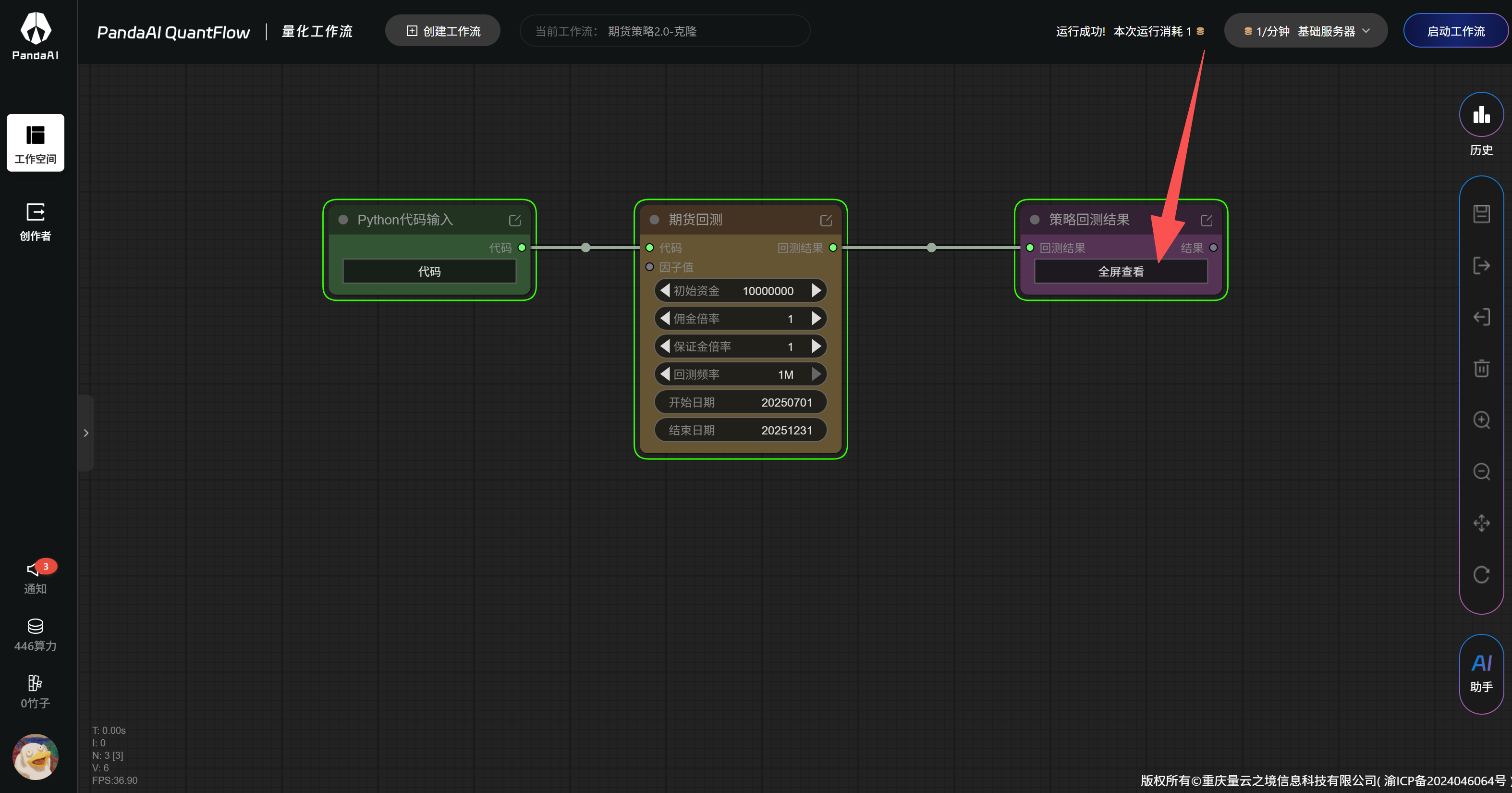Click the move/pan canvas icon
Viewport: 1512px width, 793px height.
[1481, 523]
